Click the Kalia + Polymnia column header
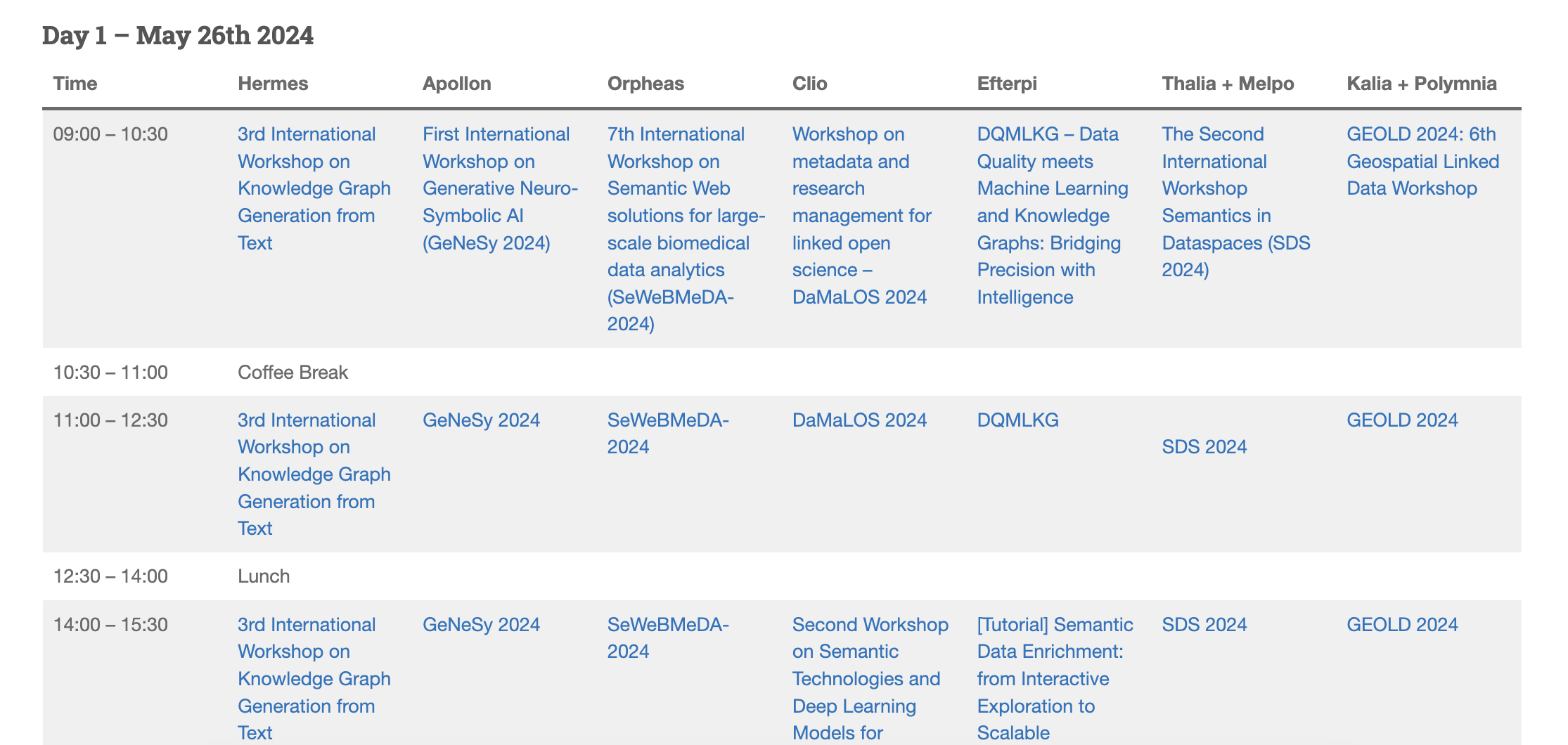The width and height of the screenshot is (1568, 745). (1422, 84)
